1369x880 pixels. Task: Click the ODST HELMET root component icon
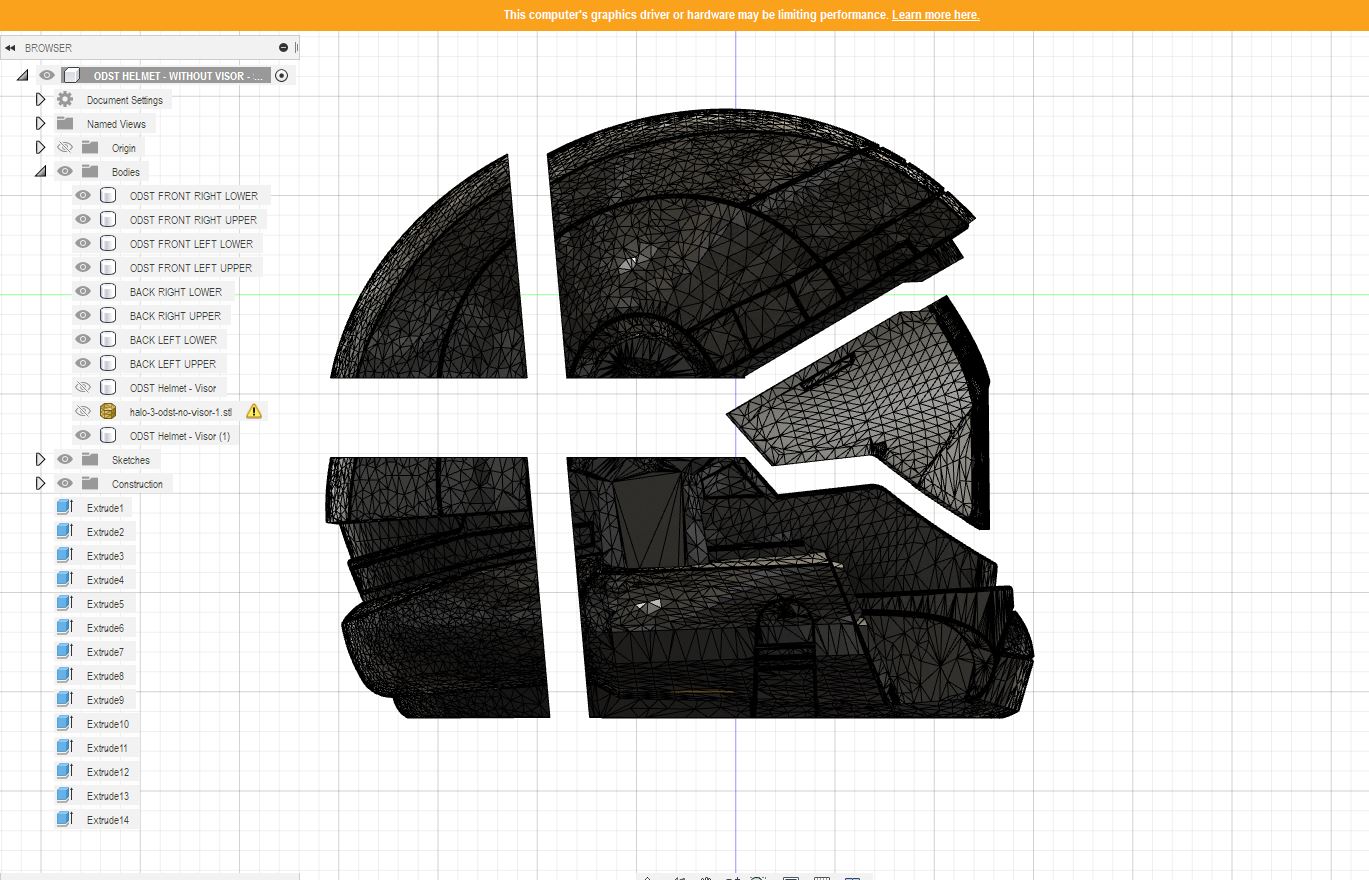point(71,75)
